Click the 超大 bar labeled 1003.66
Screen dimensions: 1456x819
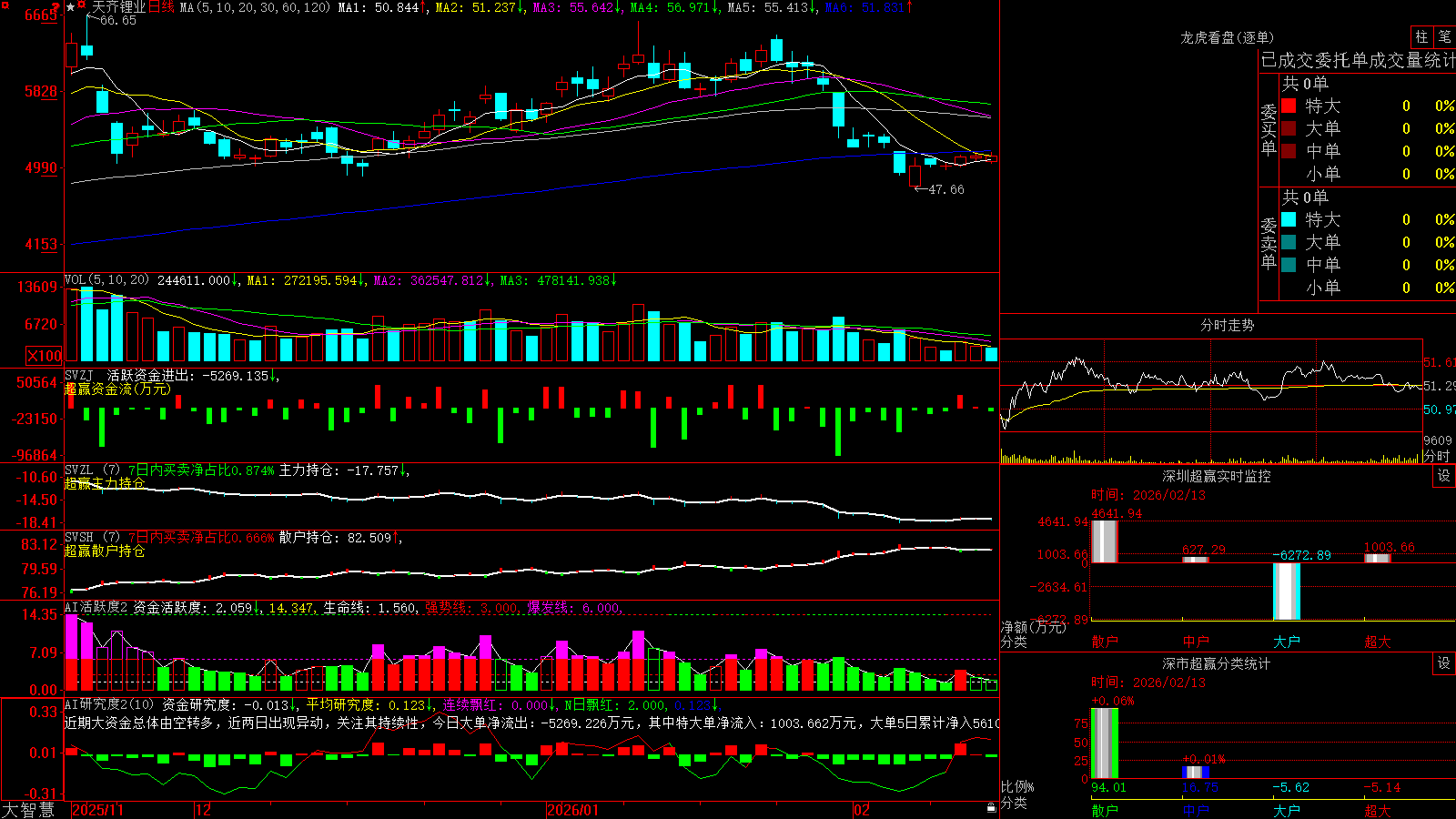tap(1378, 558)
